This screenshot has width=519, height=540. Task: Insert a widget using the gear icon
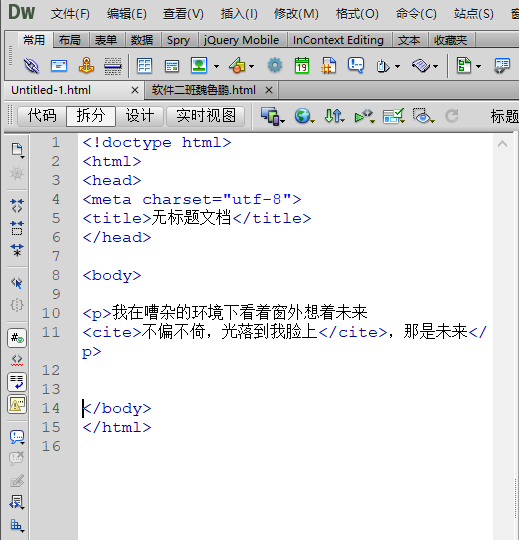pyautogui.click(x=274, y=65)
